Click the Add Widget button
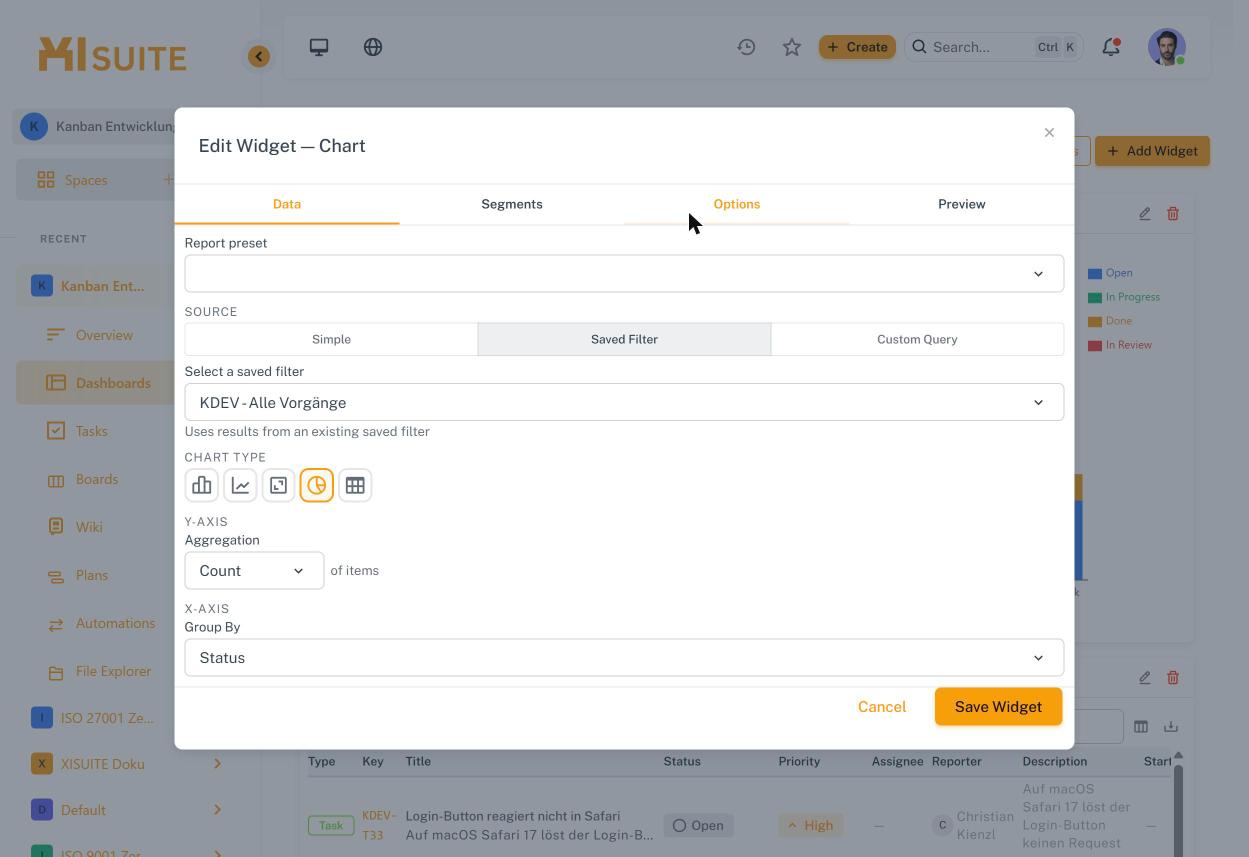This screenshot has height=857, width=1249. point(1152,151)
